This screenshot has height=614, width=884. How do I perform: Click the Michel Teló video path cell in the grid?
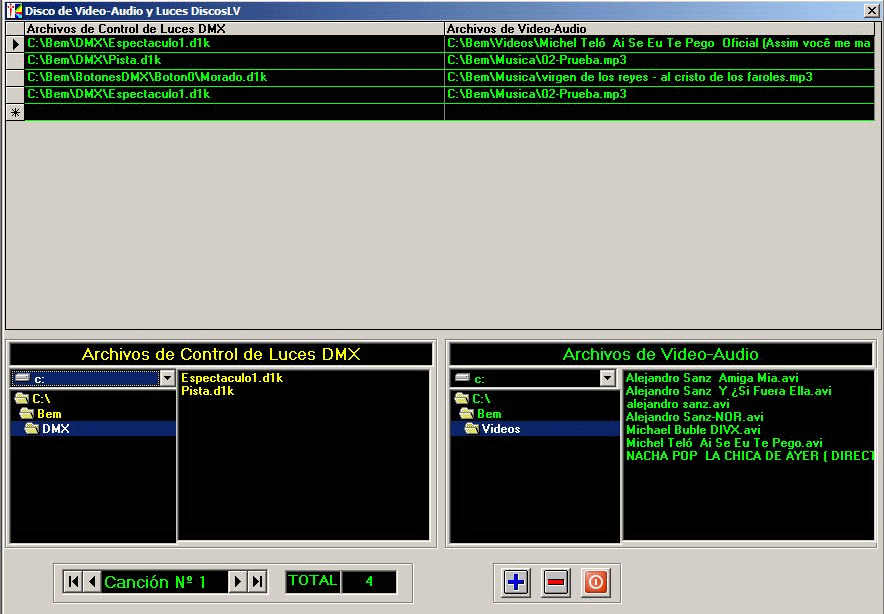coord(659,43)
